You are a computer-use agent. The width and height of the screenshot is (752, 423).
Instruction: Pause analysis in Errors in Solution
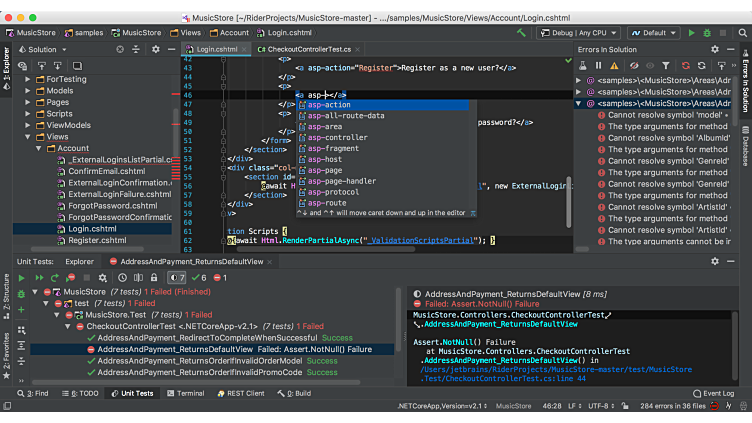[x=598, y=66]
